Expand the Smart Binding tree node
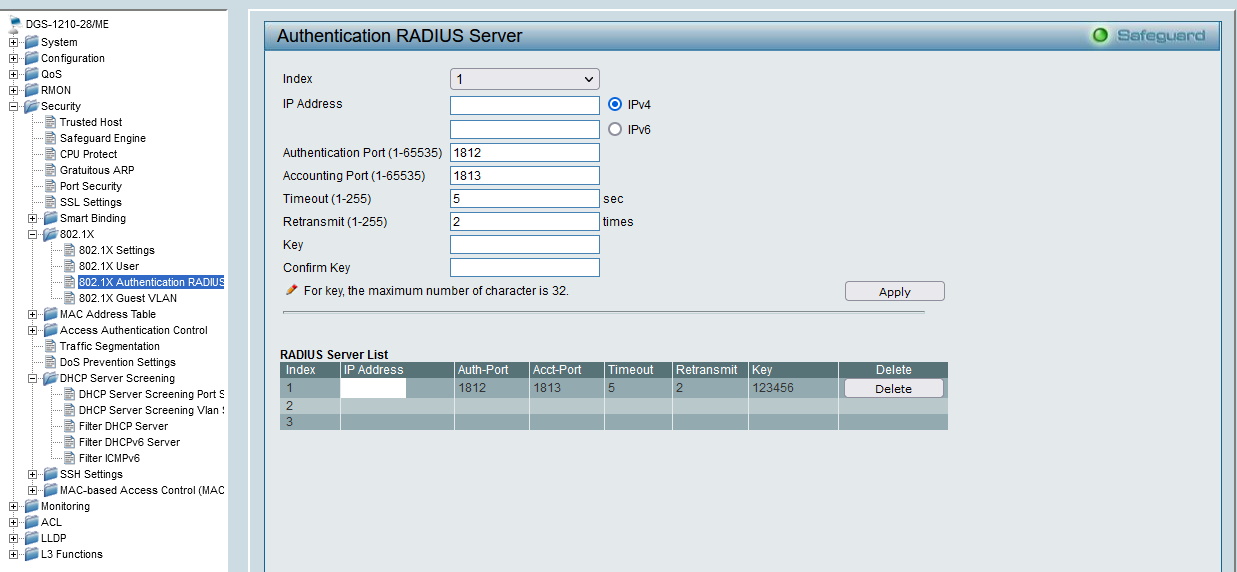Screen dimensions: 1237x572 pos(33,218)
